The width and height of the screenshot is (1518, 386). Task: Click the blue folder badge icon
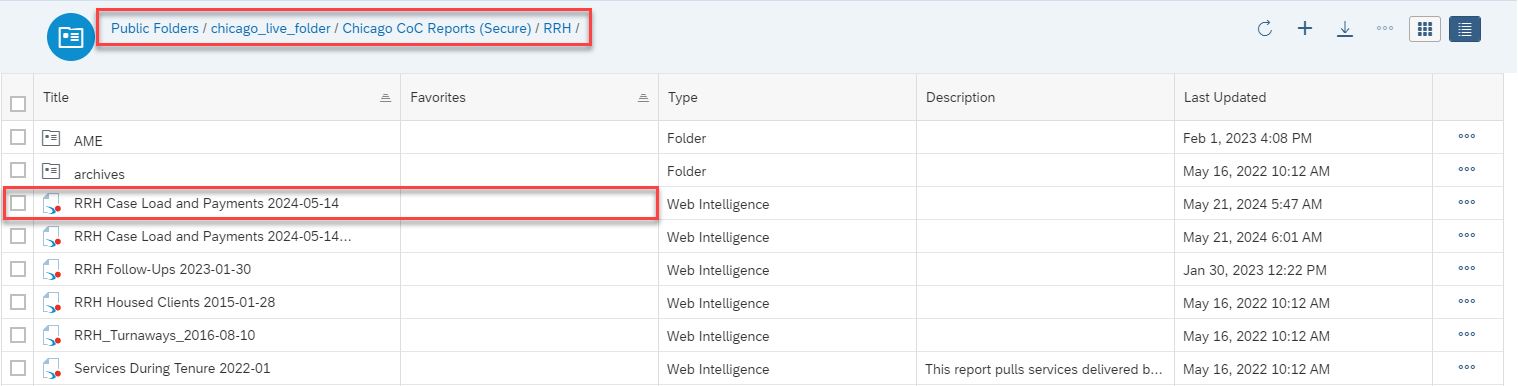tap(70, 37)
